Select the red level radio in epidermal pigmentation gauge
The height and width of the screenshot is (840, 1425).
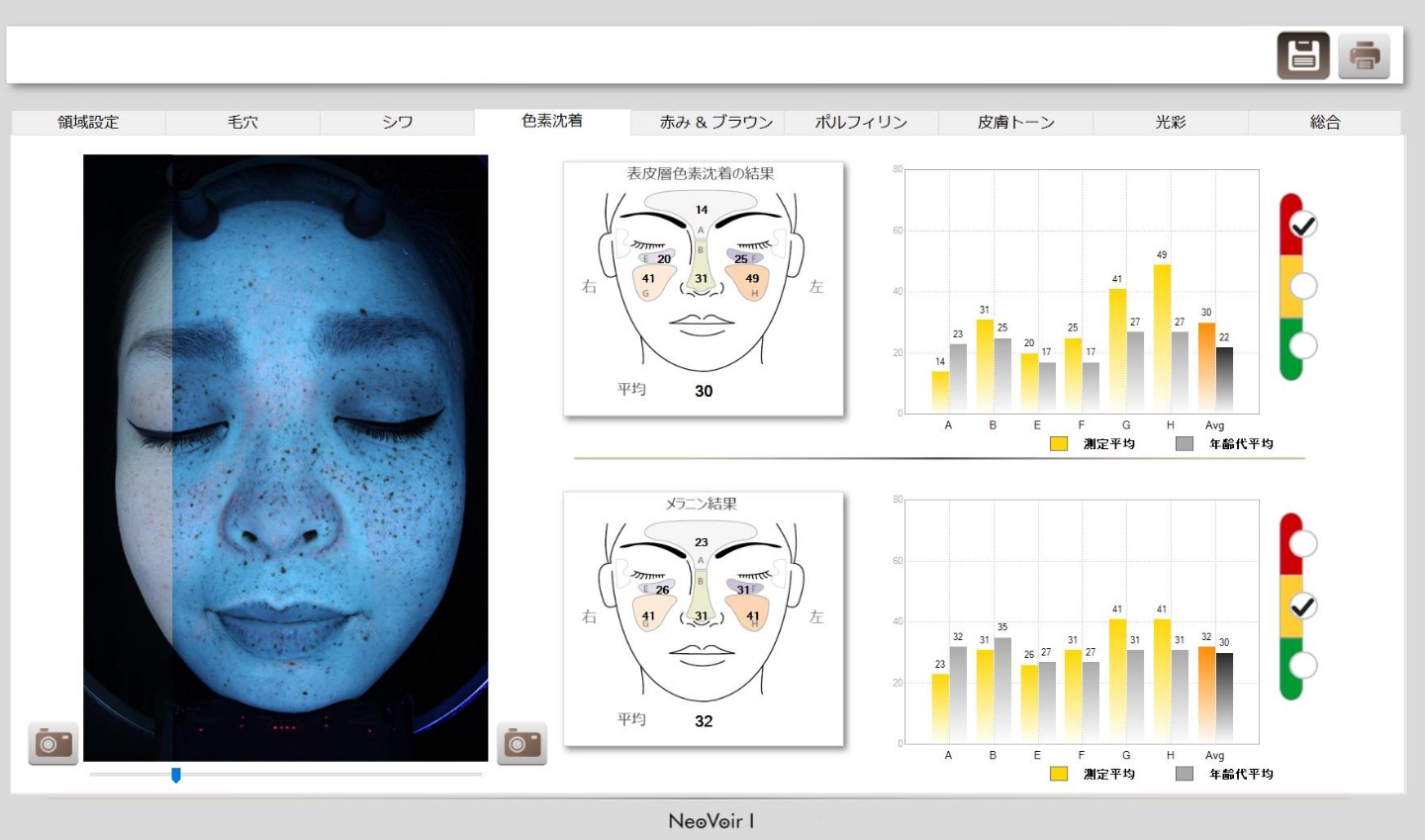[x=1303, y=225]
